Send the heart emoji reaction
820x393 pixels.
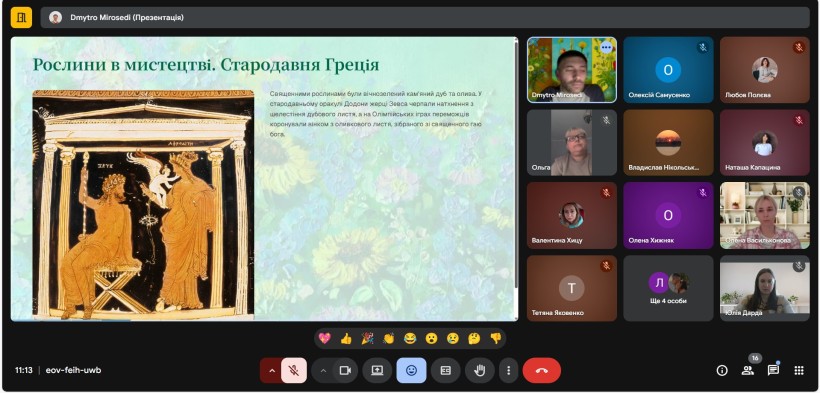click(325, 339)
